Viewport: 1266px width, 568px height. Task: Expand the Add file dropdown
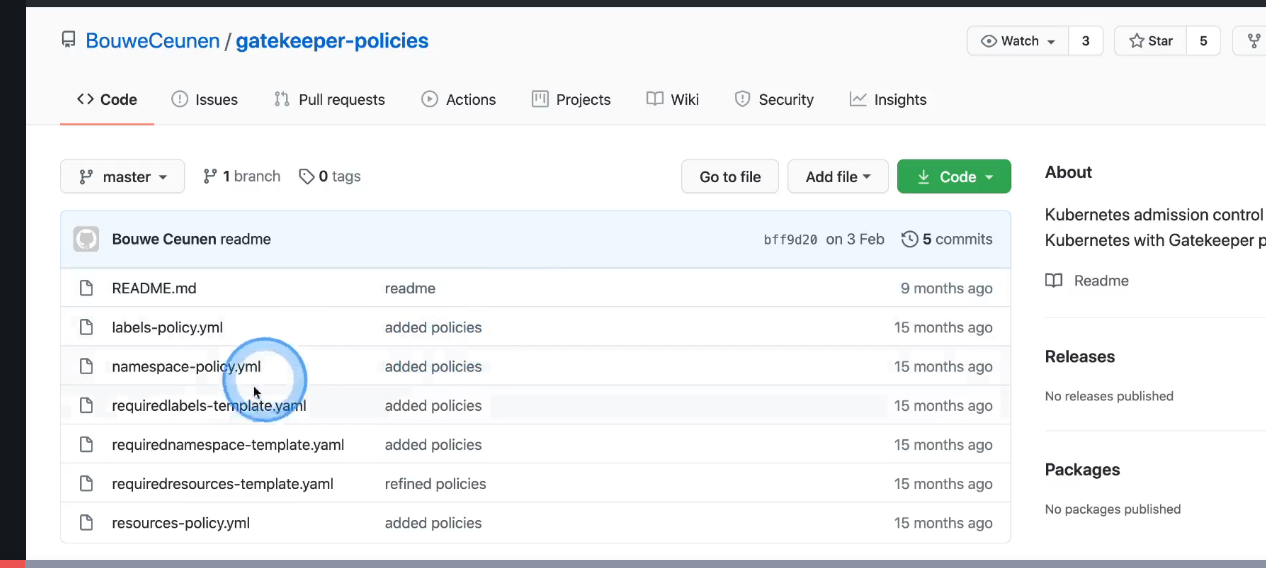pos(838,177)
